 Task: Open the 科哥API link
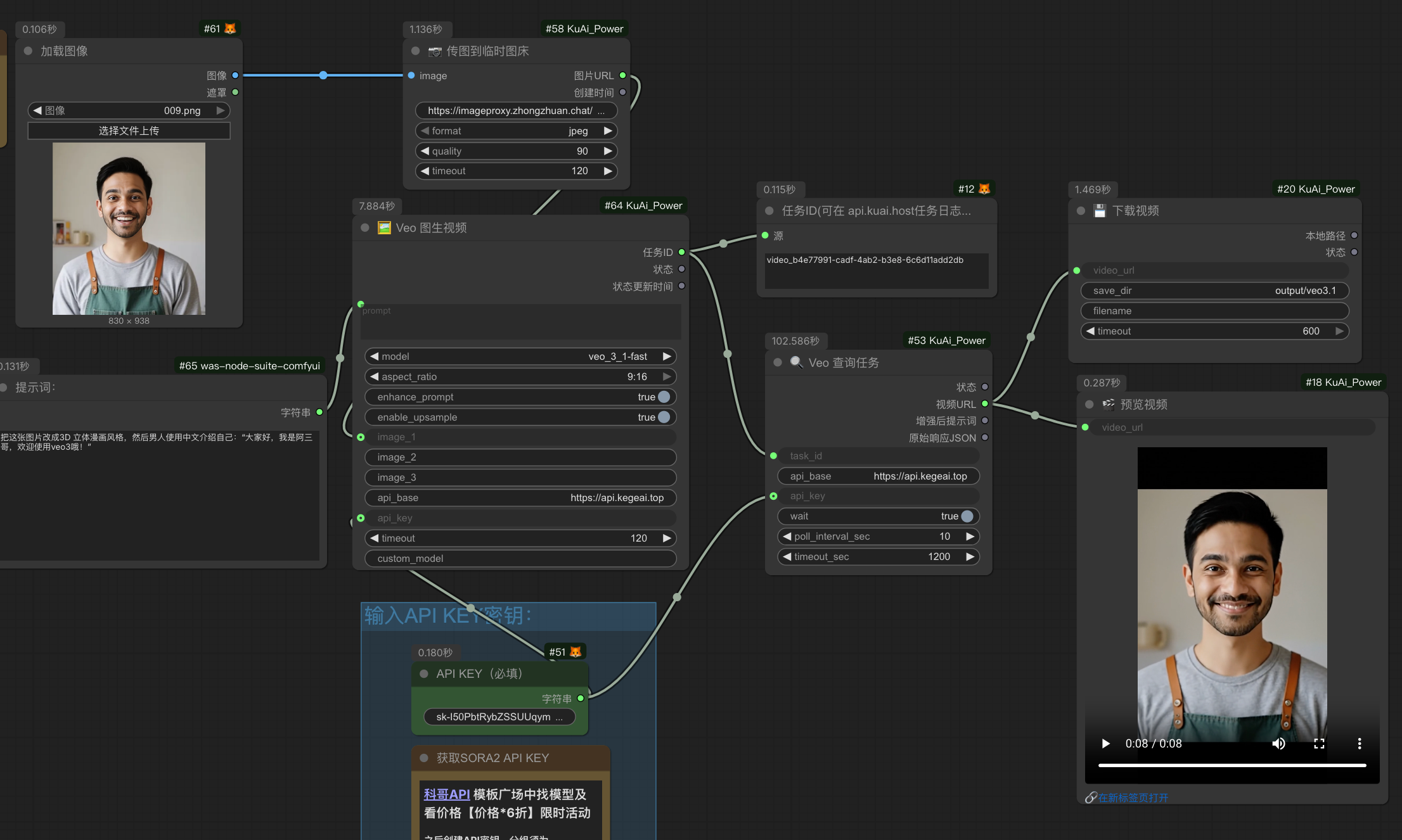[x=447, y=794]
